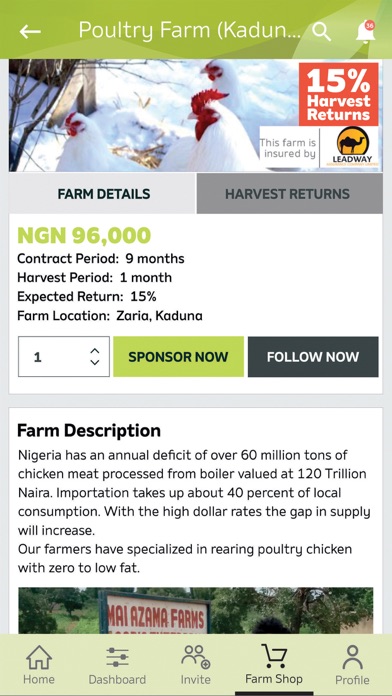
Task: Tap the Leadway insurance logo
Action: [x=351, y=147]
